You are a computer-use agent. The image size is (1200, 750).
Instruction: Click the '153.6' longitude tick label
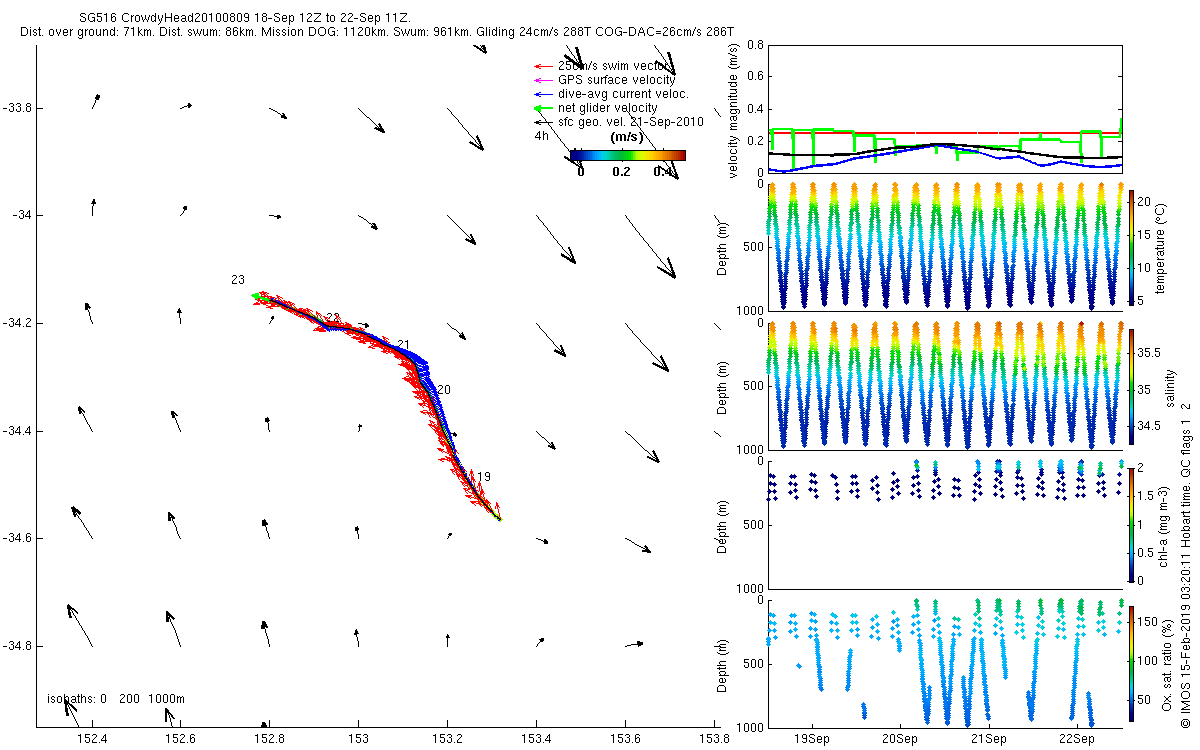coord(625,740)
